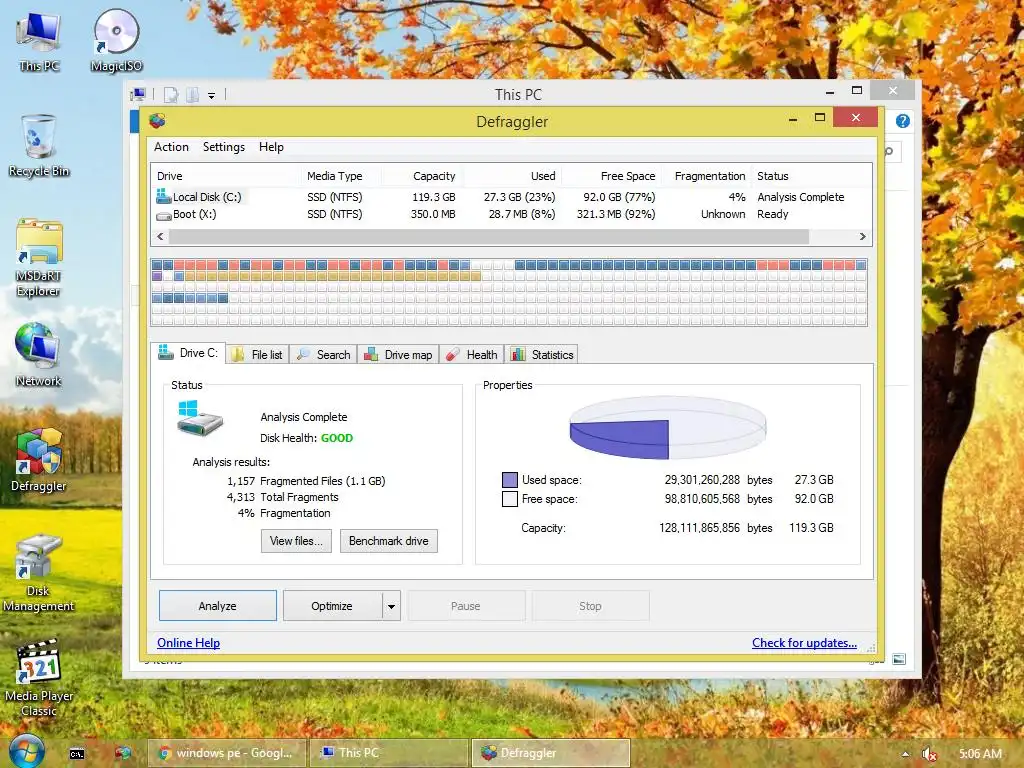Open the Help menu

pyautogui.click(x=271, y=147)
